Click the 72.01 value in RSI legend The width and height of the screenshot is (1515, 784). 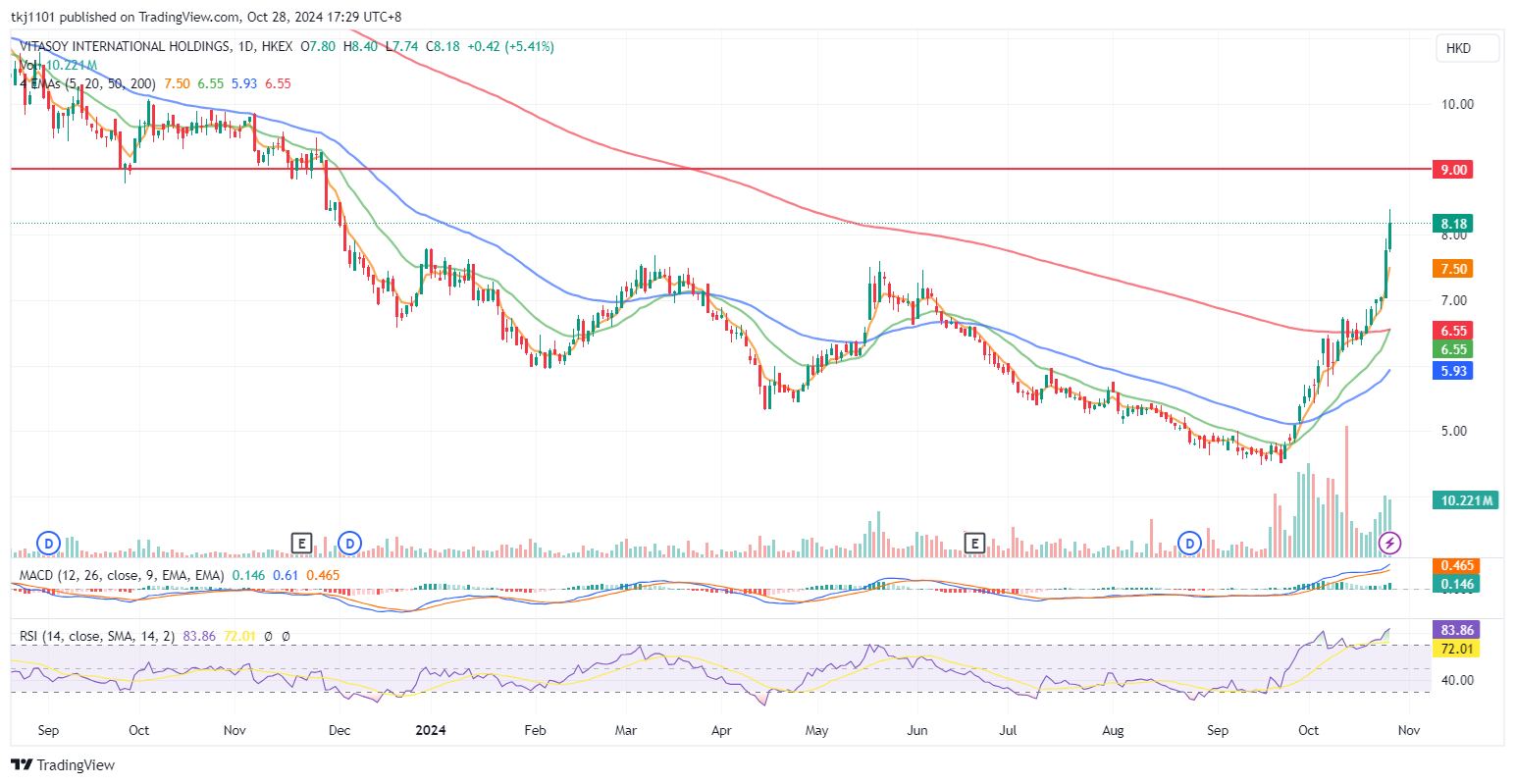241,636
